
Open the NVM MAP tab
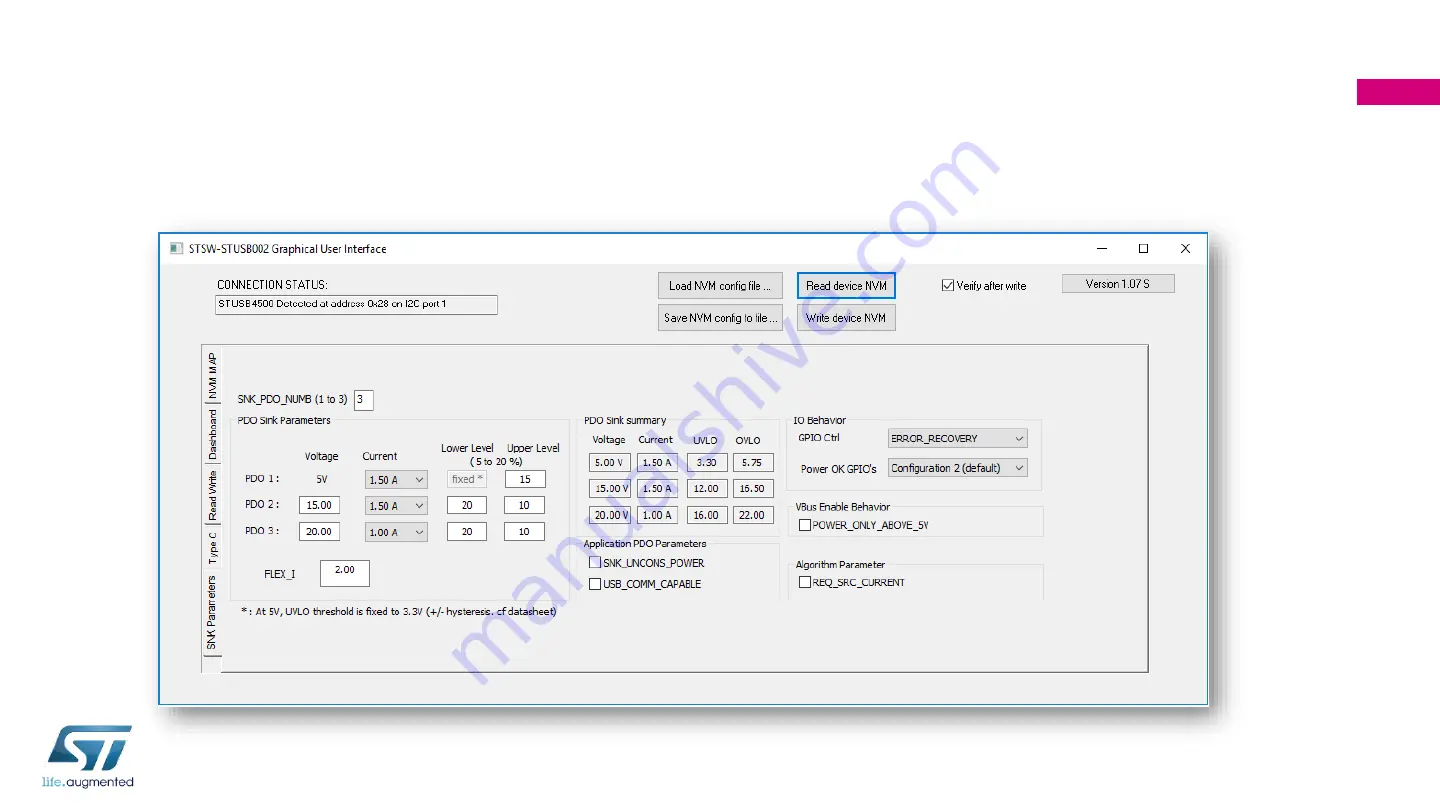tap(211, 376)
